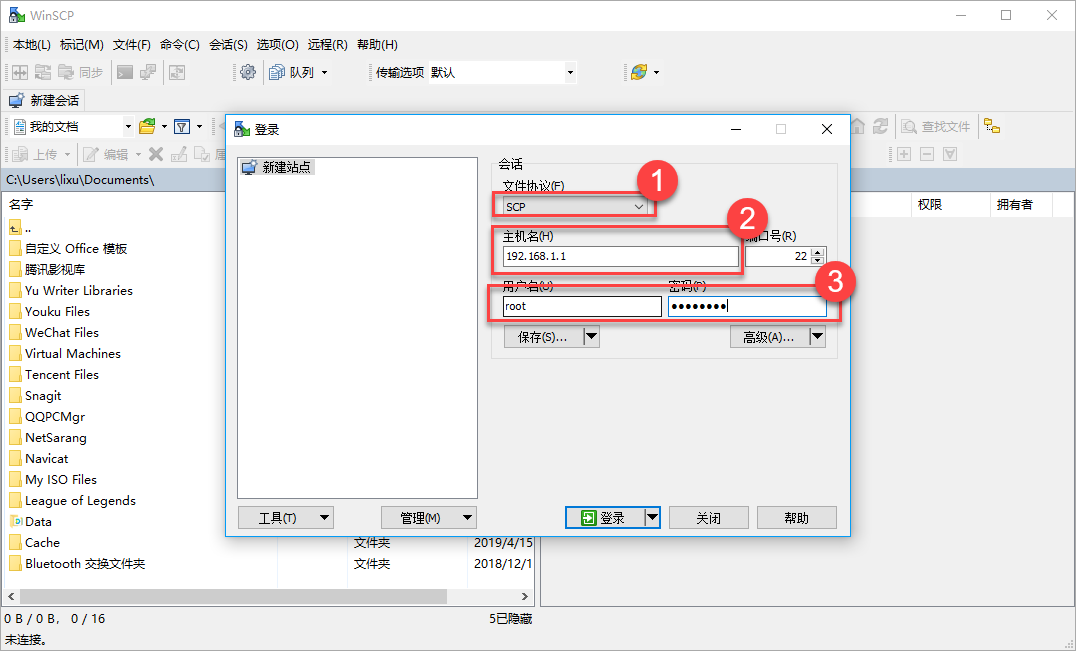
Task: Click the remote refresh arrows icon
Action: click(x=880, y=126)
